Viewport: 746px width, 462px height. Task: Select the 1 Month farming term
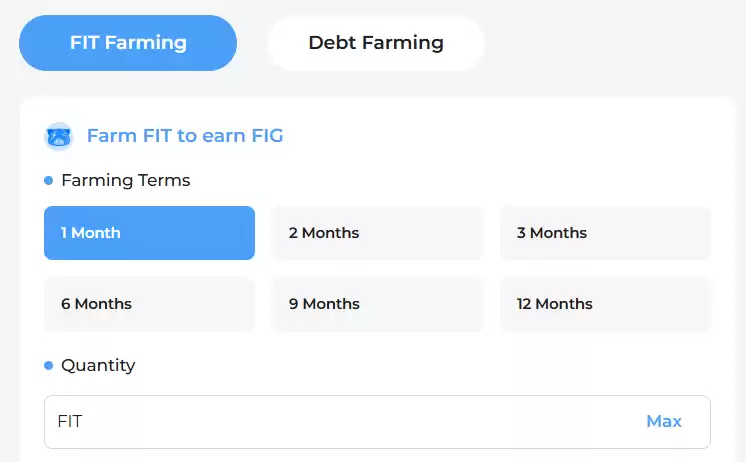149,233
